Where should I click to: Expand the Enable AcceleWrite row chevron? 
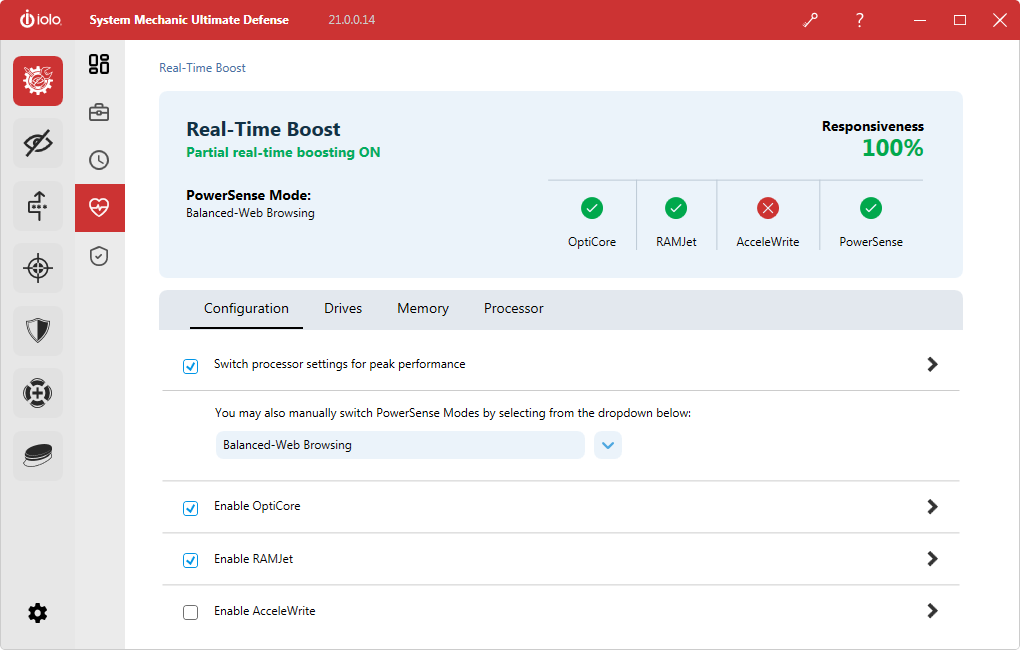point(932,611)
